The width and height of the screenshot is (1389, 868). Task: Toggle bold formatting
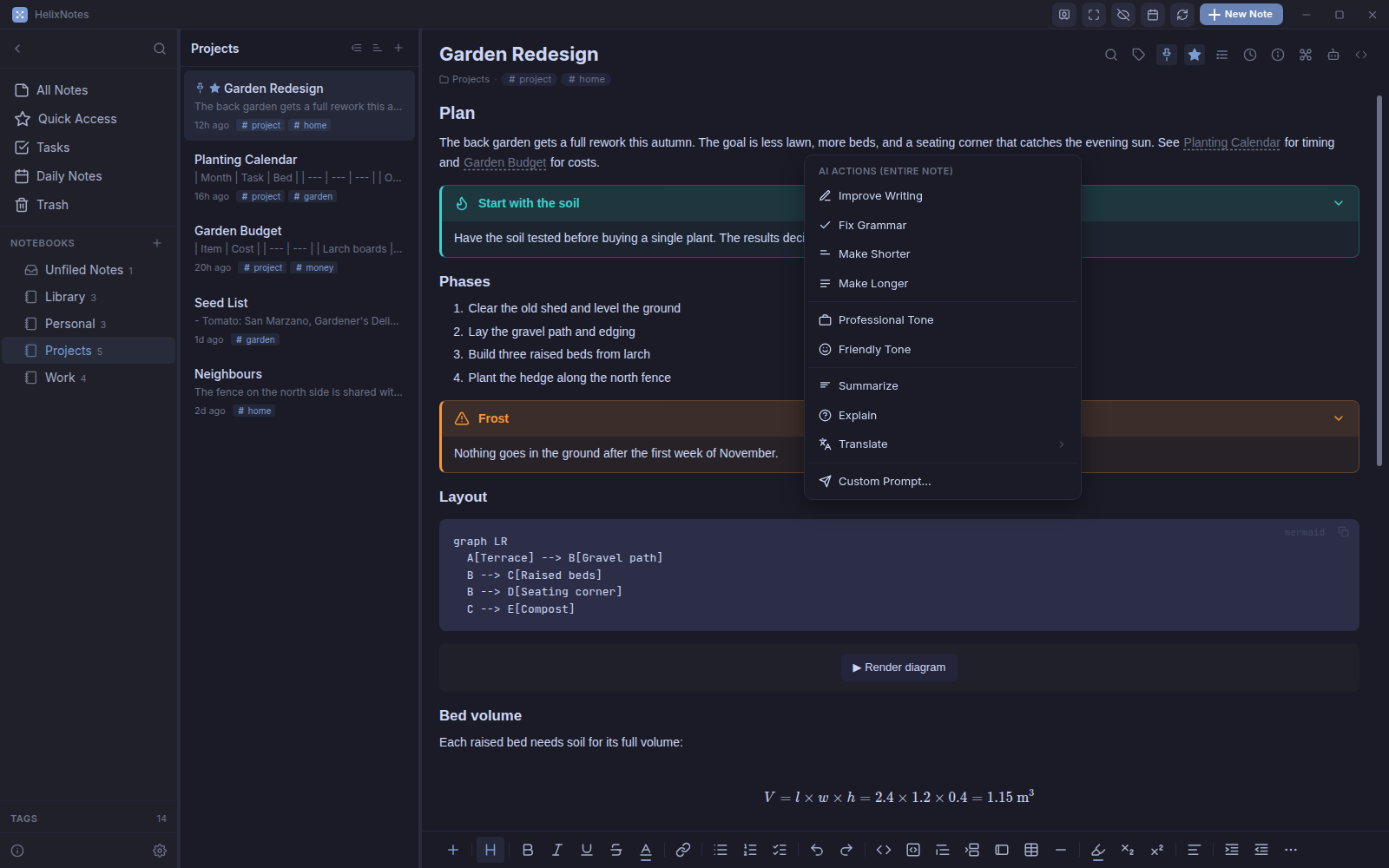point(528,850)
